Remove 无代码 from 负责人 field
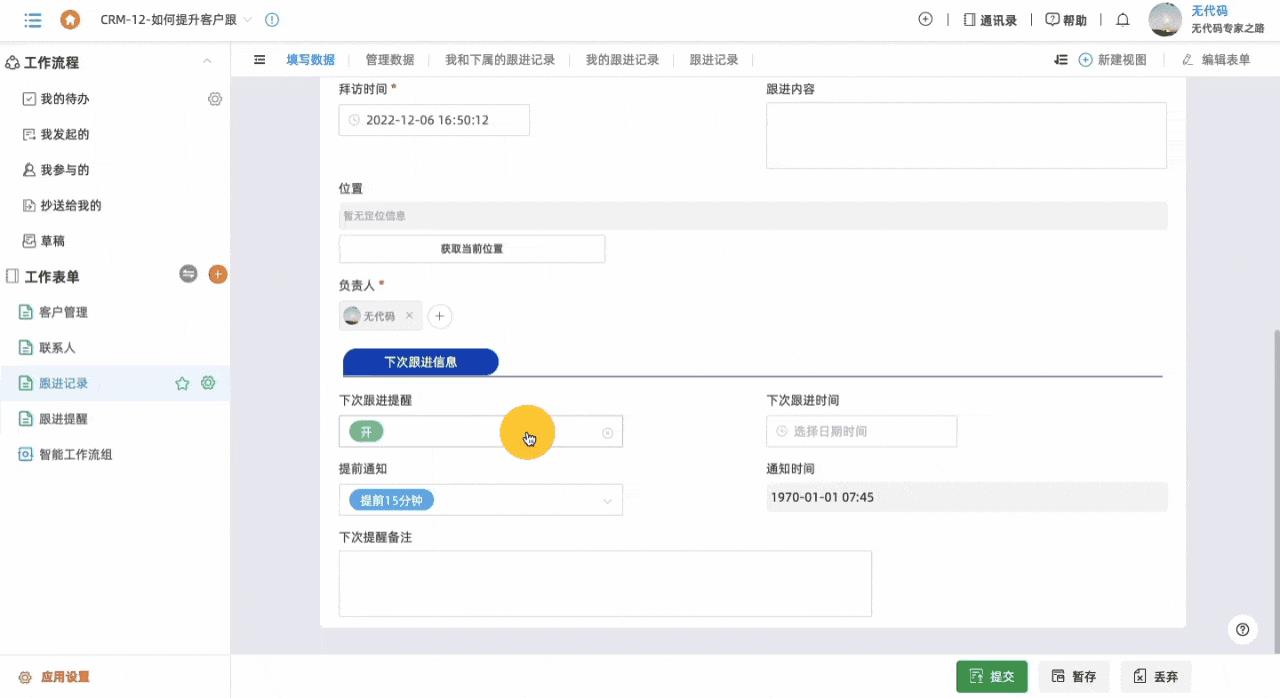 [409, 316]
